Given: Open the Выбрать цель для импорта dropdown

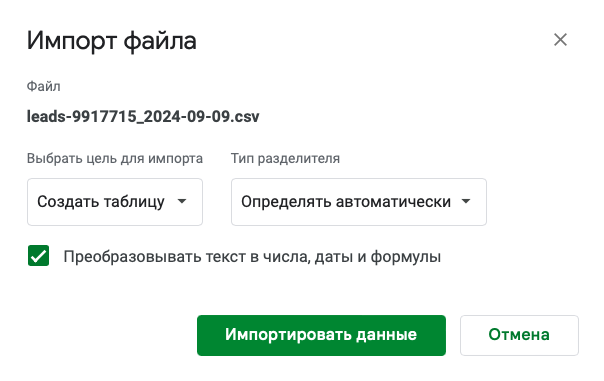Looking at the screenshot, I should pyautogui.click(x=115, y=202).
